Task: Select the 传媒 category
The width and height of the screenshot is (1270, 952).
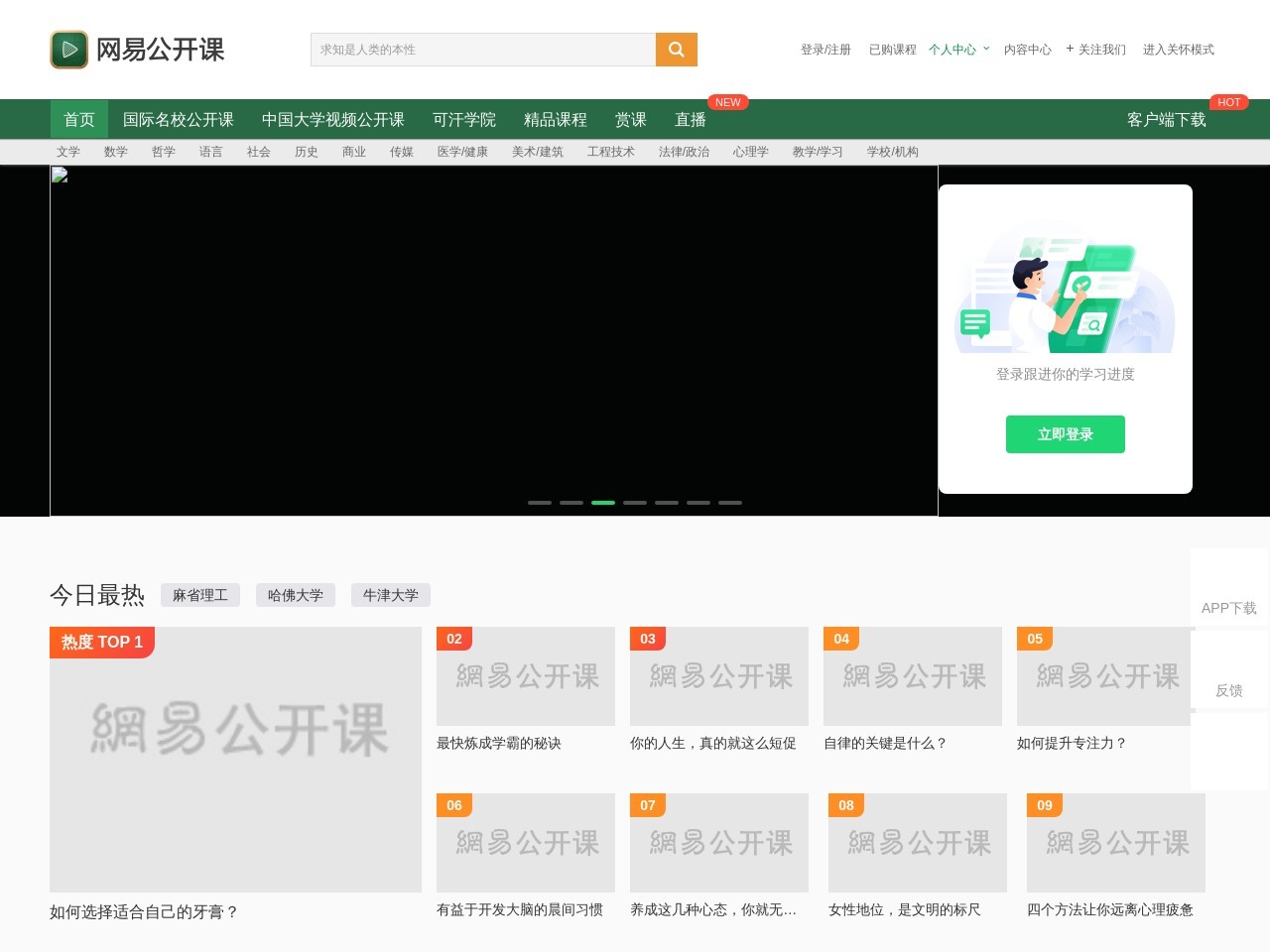Action: [x=402, y=152]
